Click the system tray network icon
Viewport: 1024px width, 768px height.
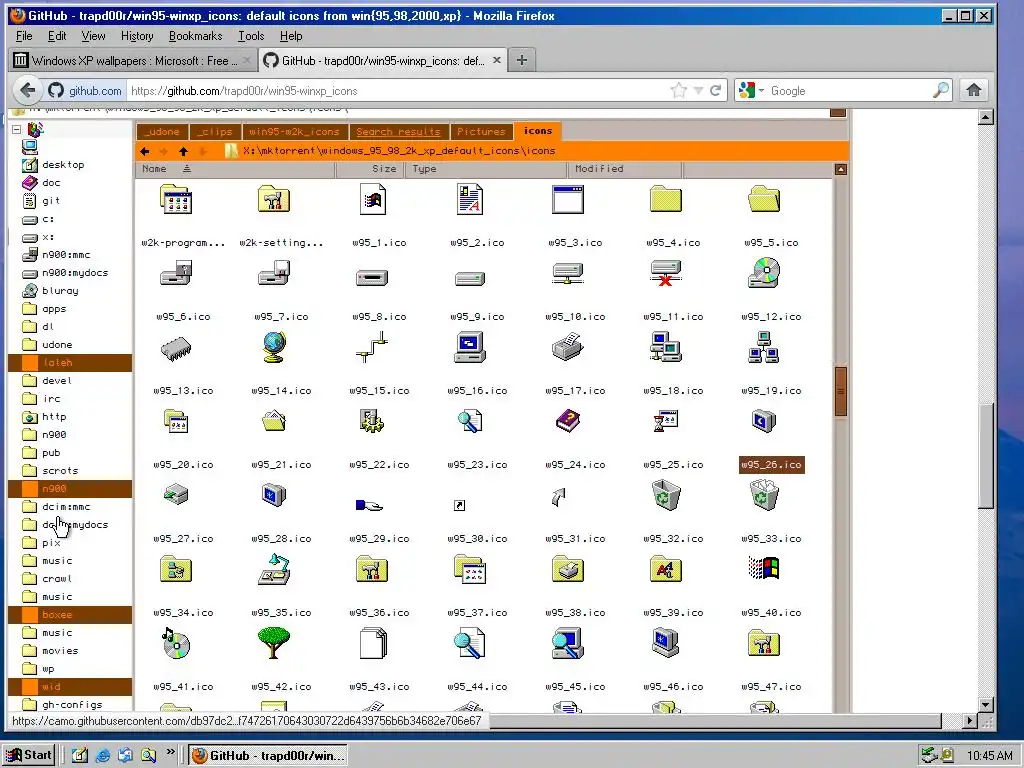pos(929,756)
